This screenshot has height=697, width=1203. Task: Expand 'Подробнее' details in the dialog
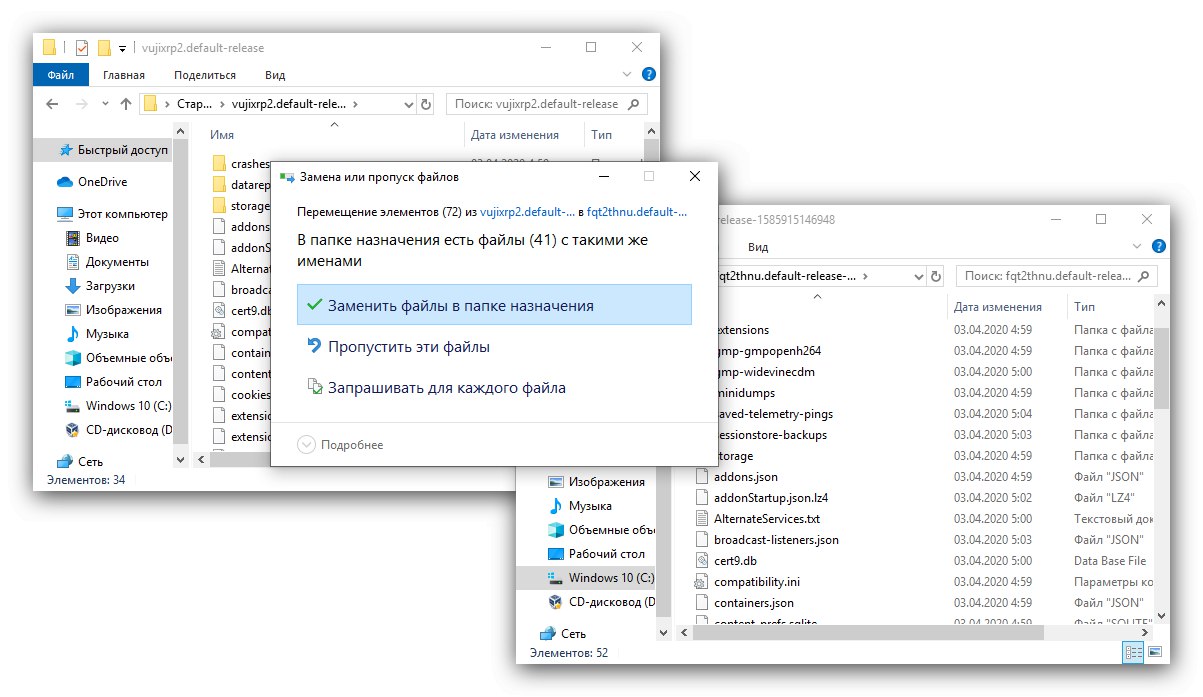pos(341,445)
